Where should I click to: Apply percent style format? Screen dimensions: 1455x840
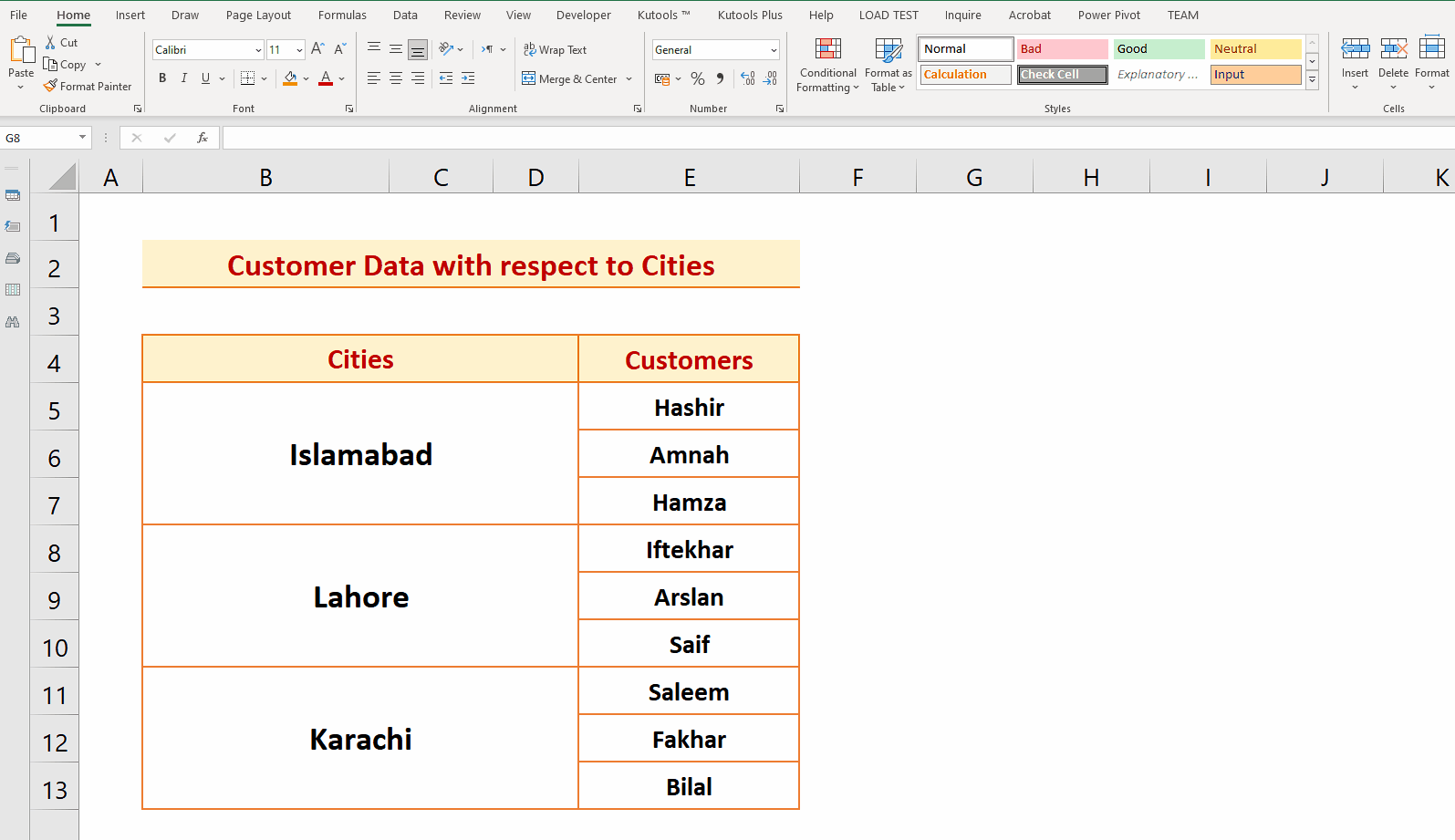tap(698, 79)
